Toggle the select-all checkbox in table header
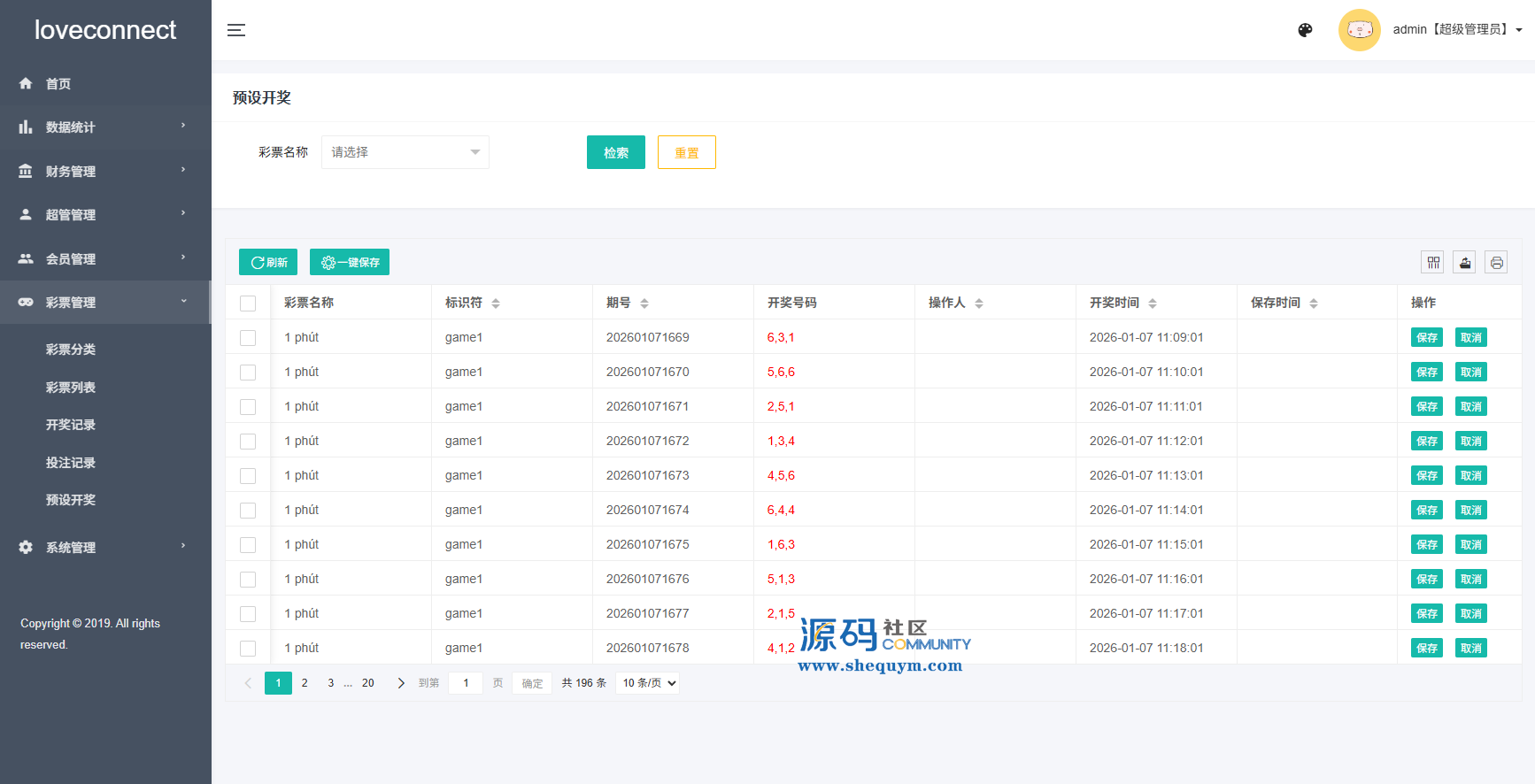This screenshot has width=1535, height=784. [x=248, y=304]
